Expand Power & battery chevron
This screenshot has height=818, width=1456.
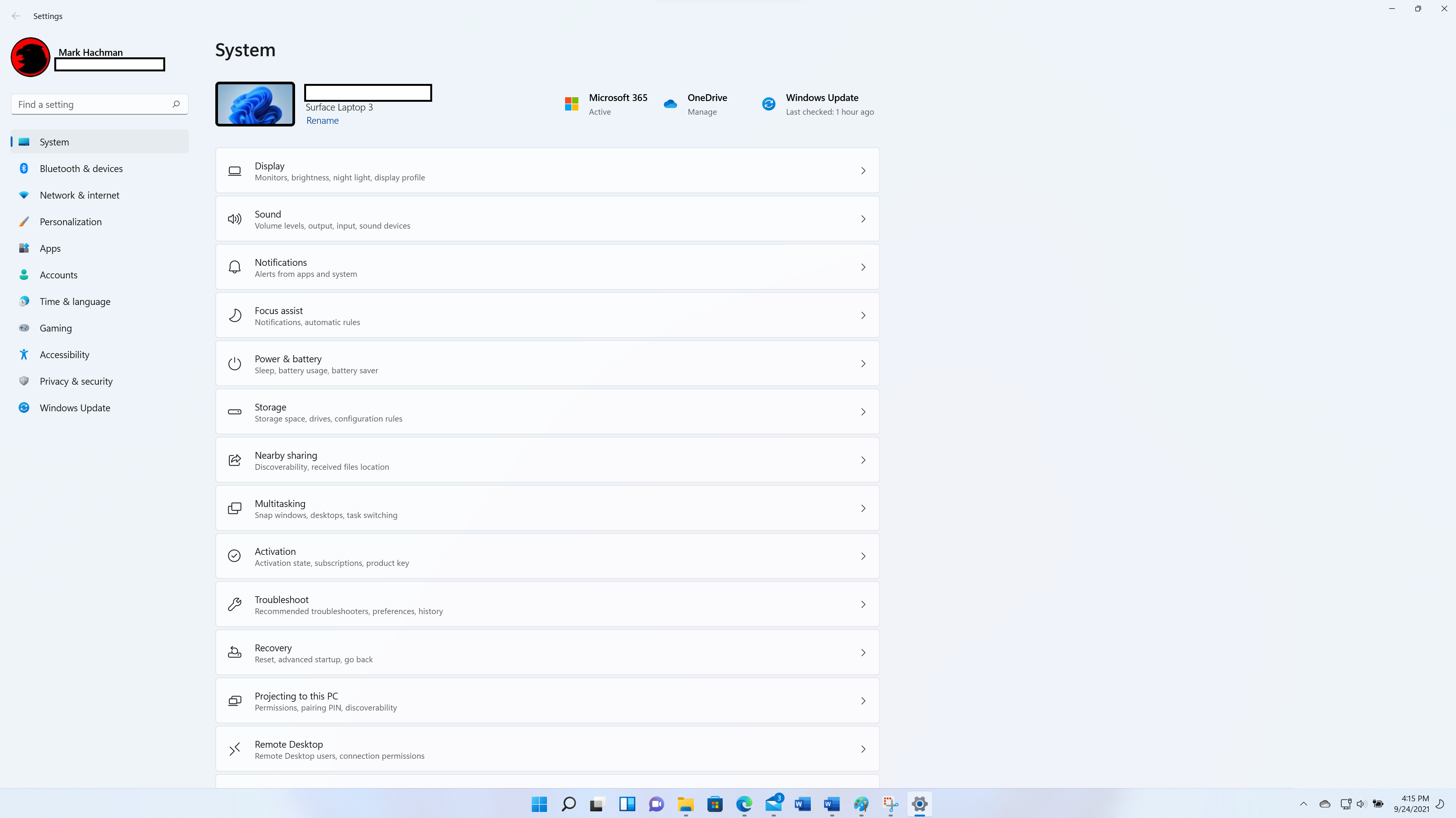(x=862, y=363)
